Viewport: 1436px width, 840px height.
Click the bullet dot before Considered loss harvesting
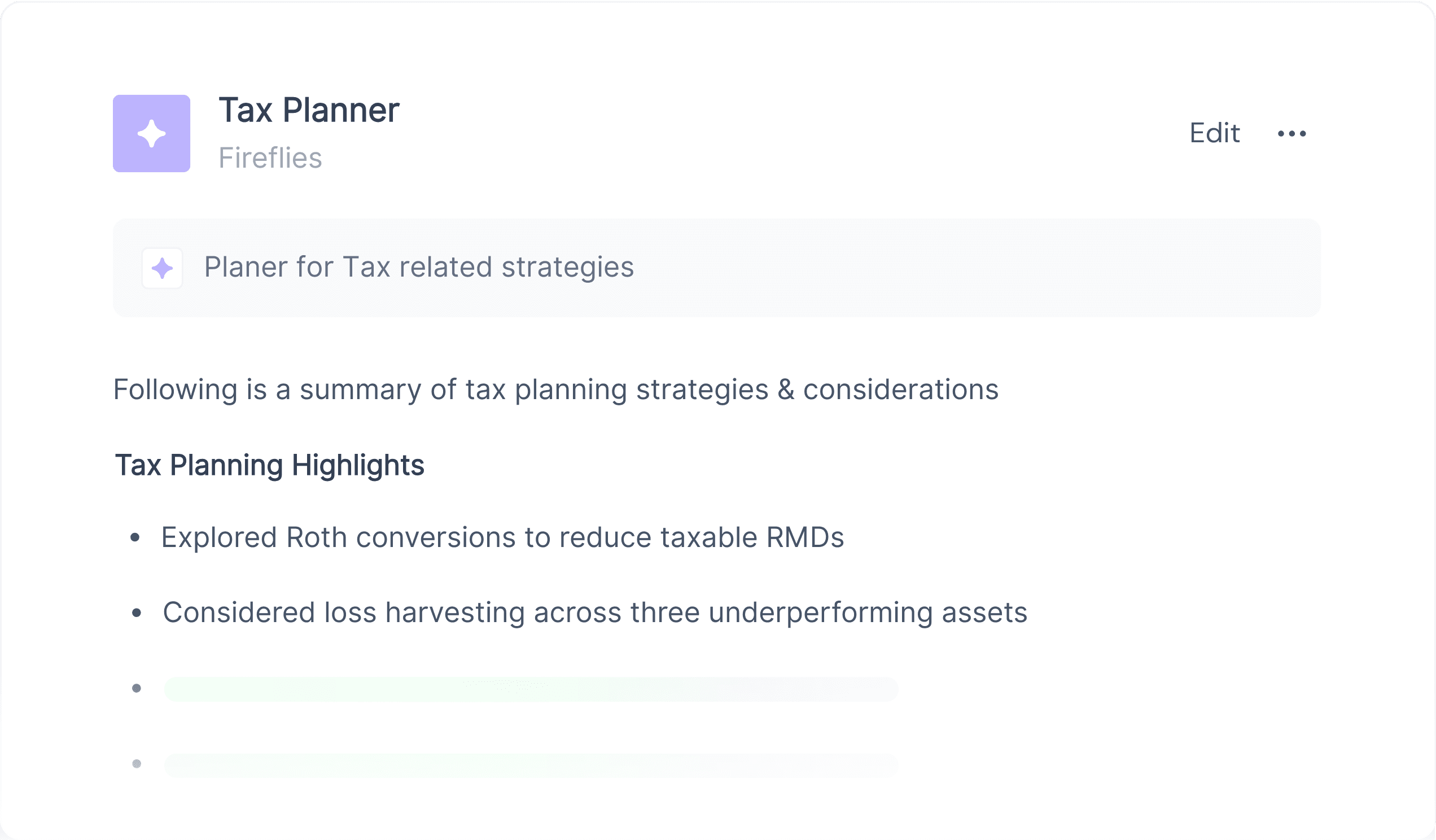click(136, 613)
